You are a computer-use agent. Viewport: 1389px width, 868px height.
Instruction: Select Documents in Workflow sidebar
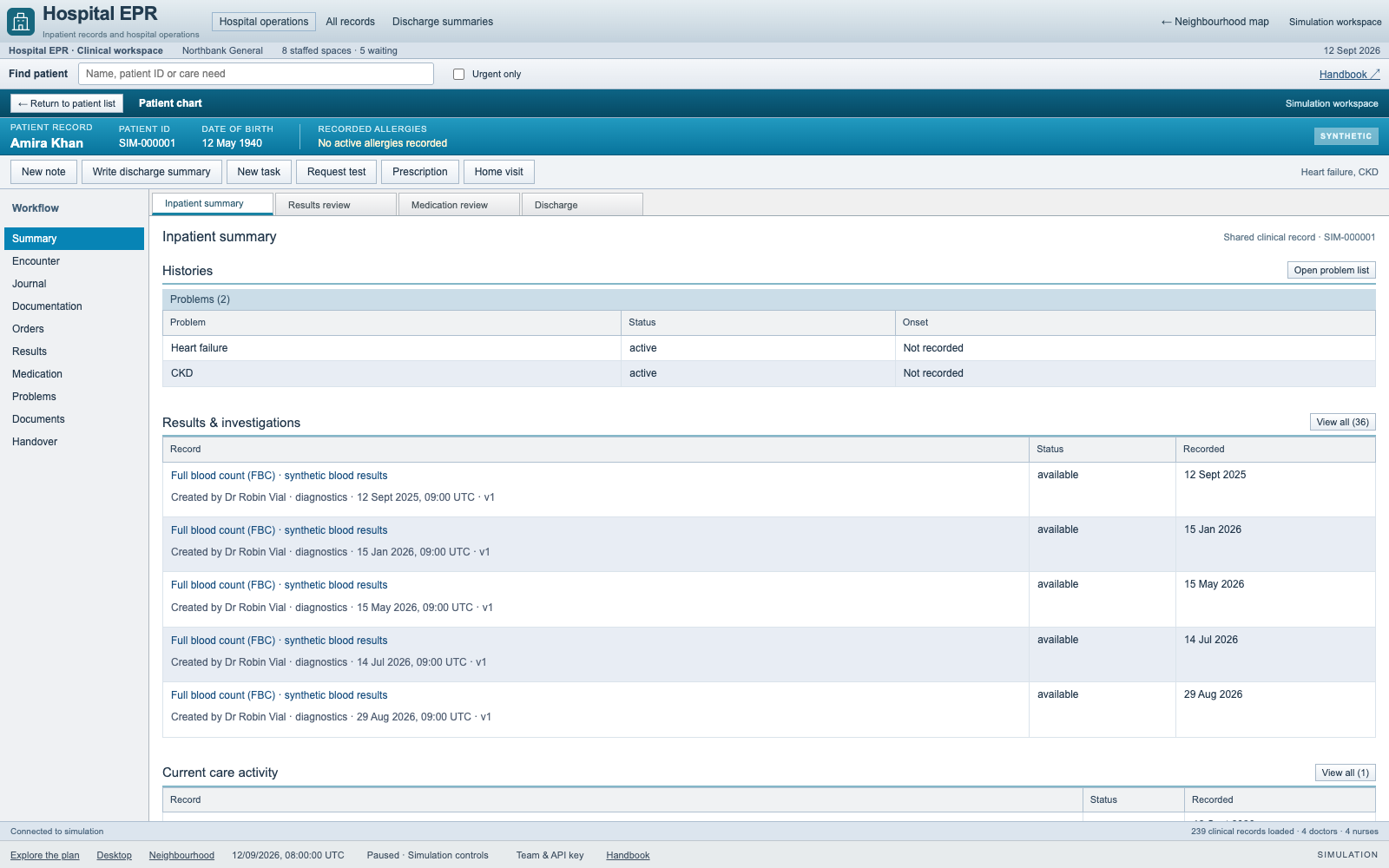[x=74, y=419]
